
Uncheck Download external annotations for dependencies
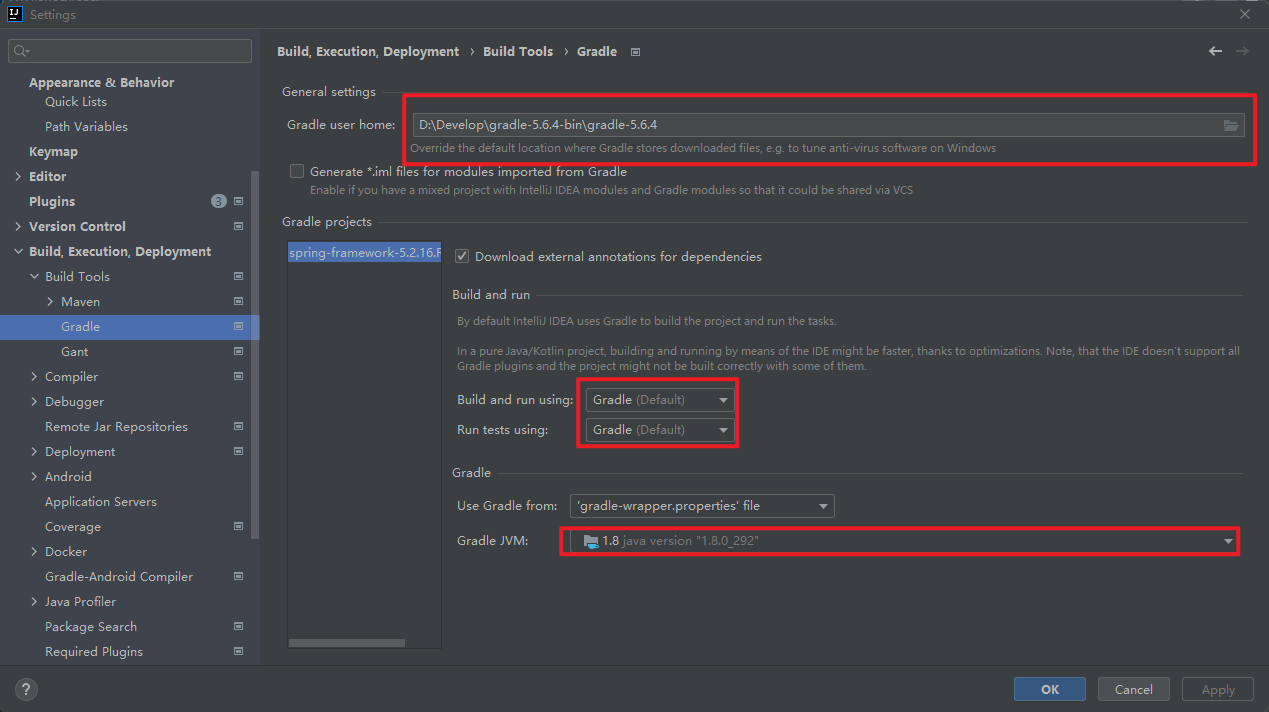462,256
